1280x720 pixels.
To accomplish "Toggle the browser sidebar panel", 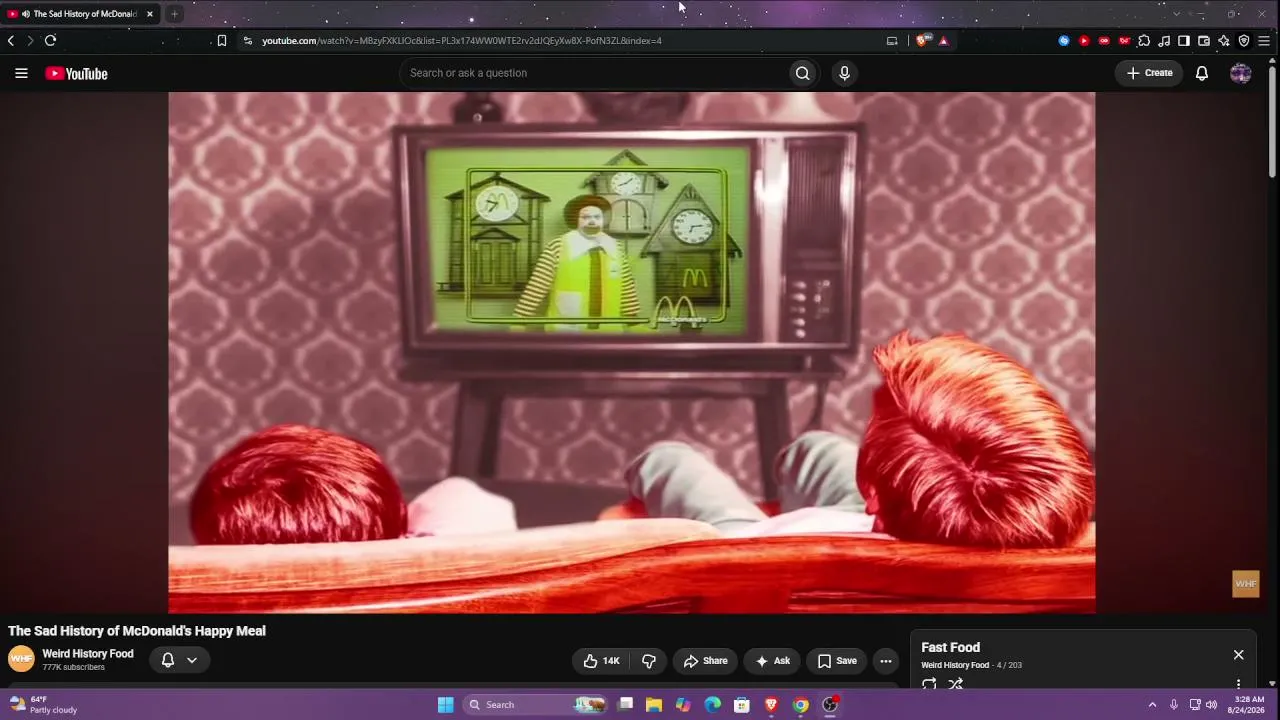I will (x=1184, y=41).
